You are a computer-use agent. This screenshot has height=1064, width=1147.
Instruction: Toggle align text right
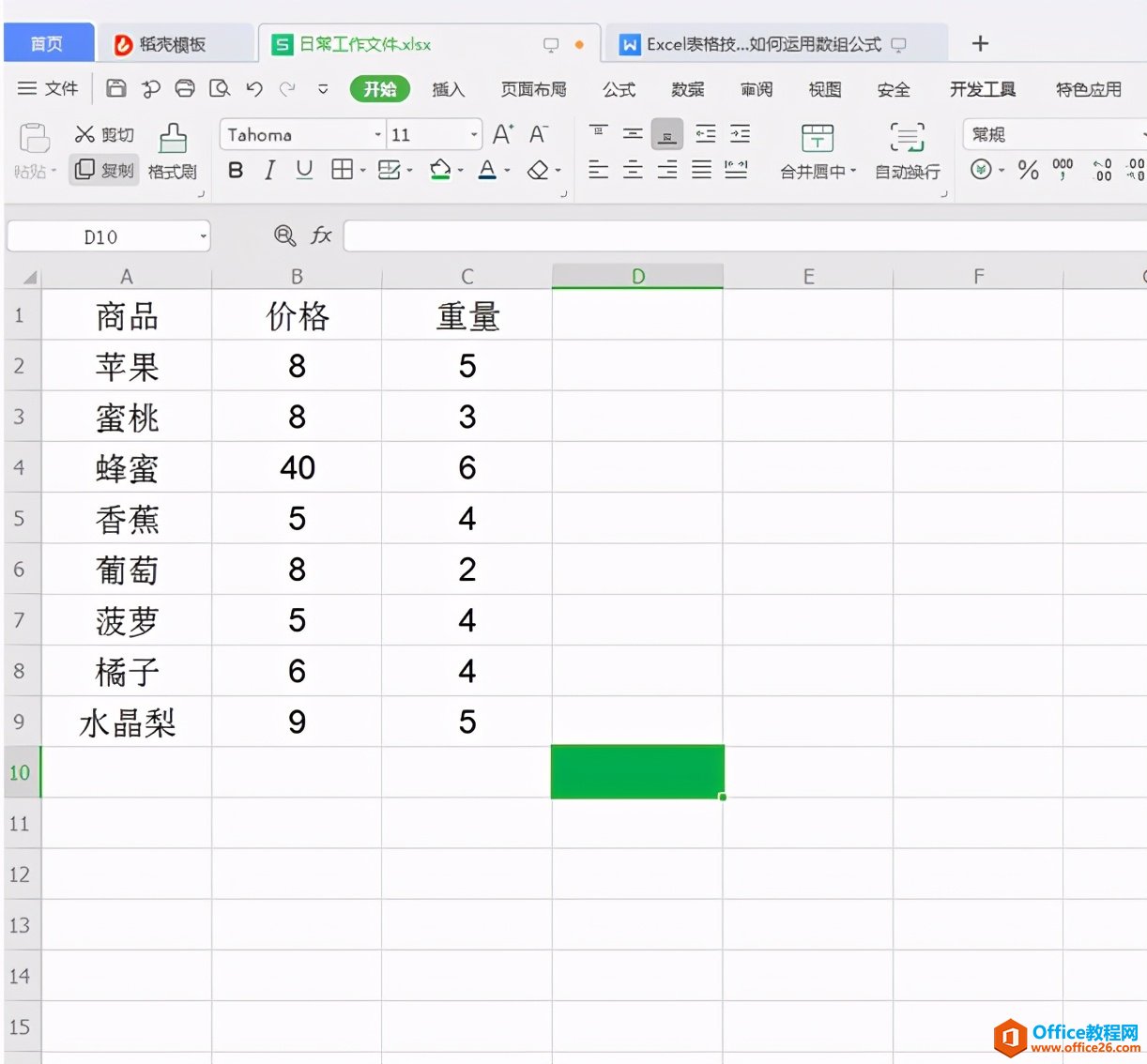(667, 170)
